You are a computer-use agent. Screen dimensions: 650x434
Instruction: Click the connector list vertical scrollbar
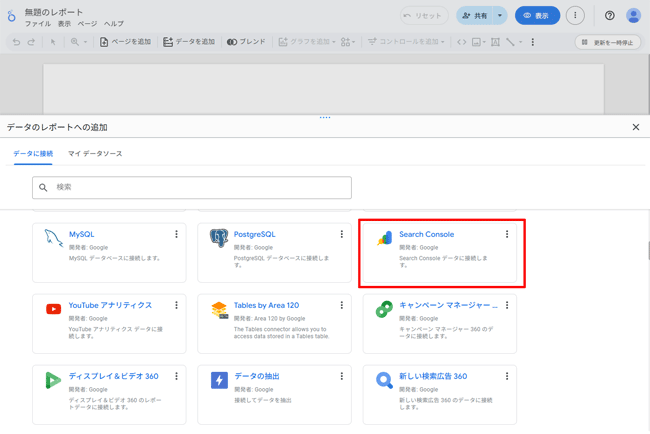pyautogui.click(x=648, y=250)
